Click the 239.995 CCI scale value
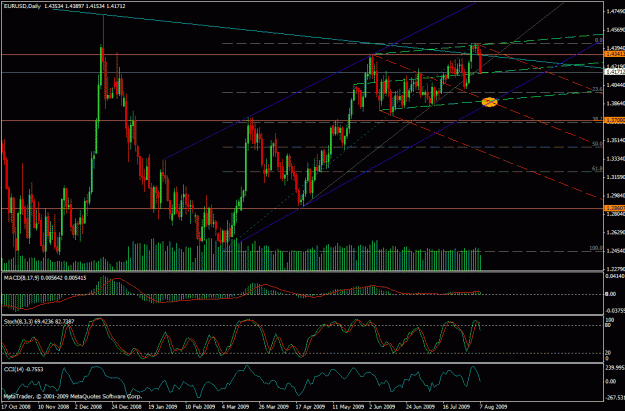The image size is (625, 411). coord(615,368)
